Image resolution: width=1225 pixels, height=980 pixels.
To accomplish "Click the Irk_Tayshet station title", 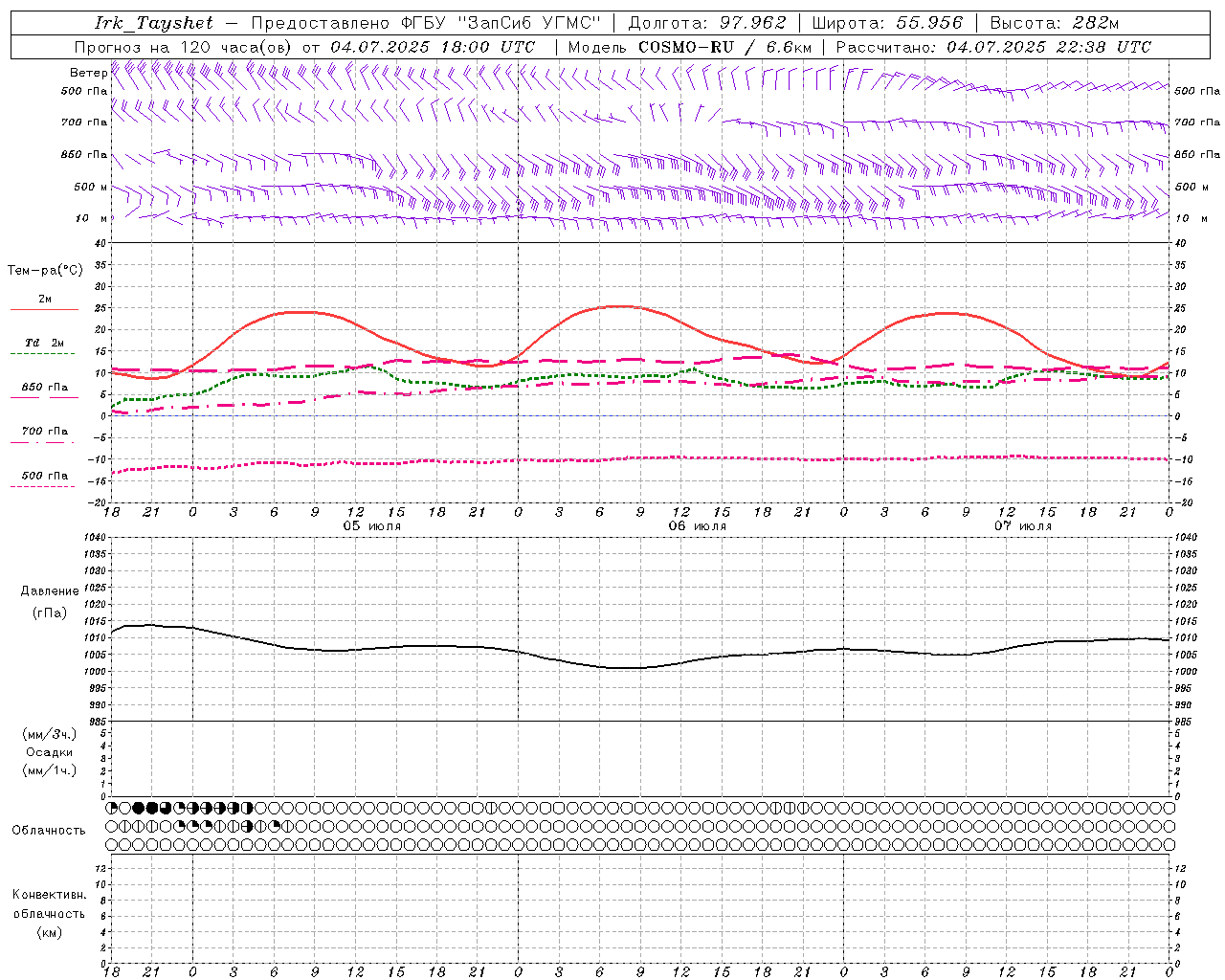I will [x=154, y=23].
